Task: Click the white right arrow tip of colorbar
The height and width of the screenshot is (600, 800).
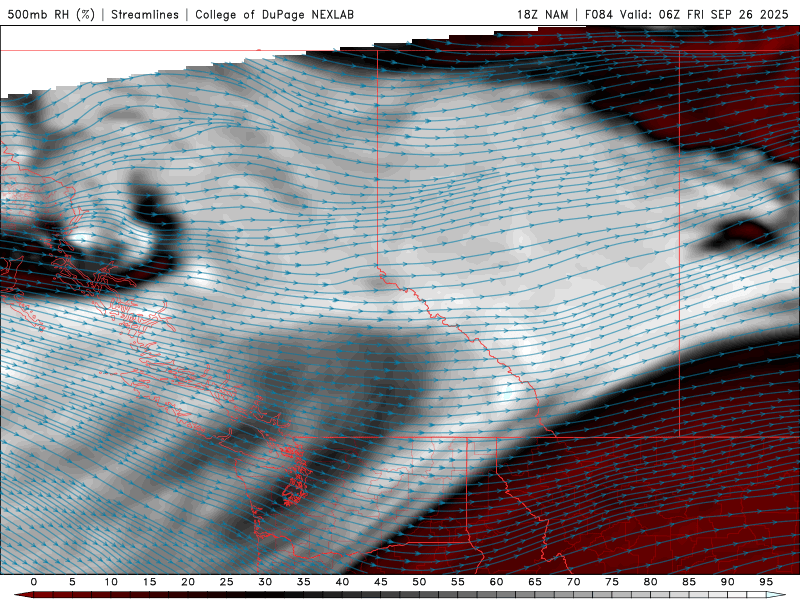Action: pyautogui.click(x=777, y=595)
